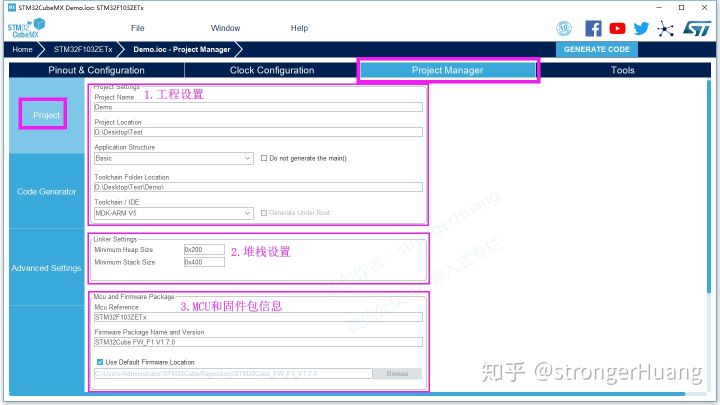This screenshot has height=405, width=720.
Task: Click the horizontal scrollbar at the bottom
Action: 347,394
